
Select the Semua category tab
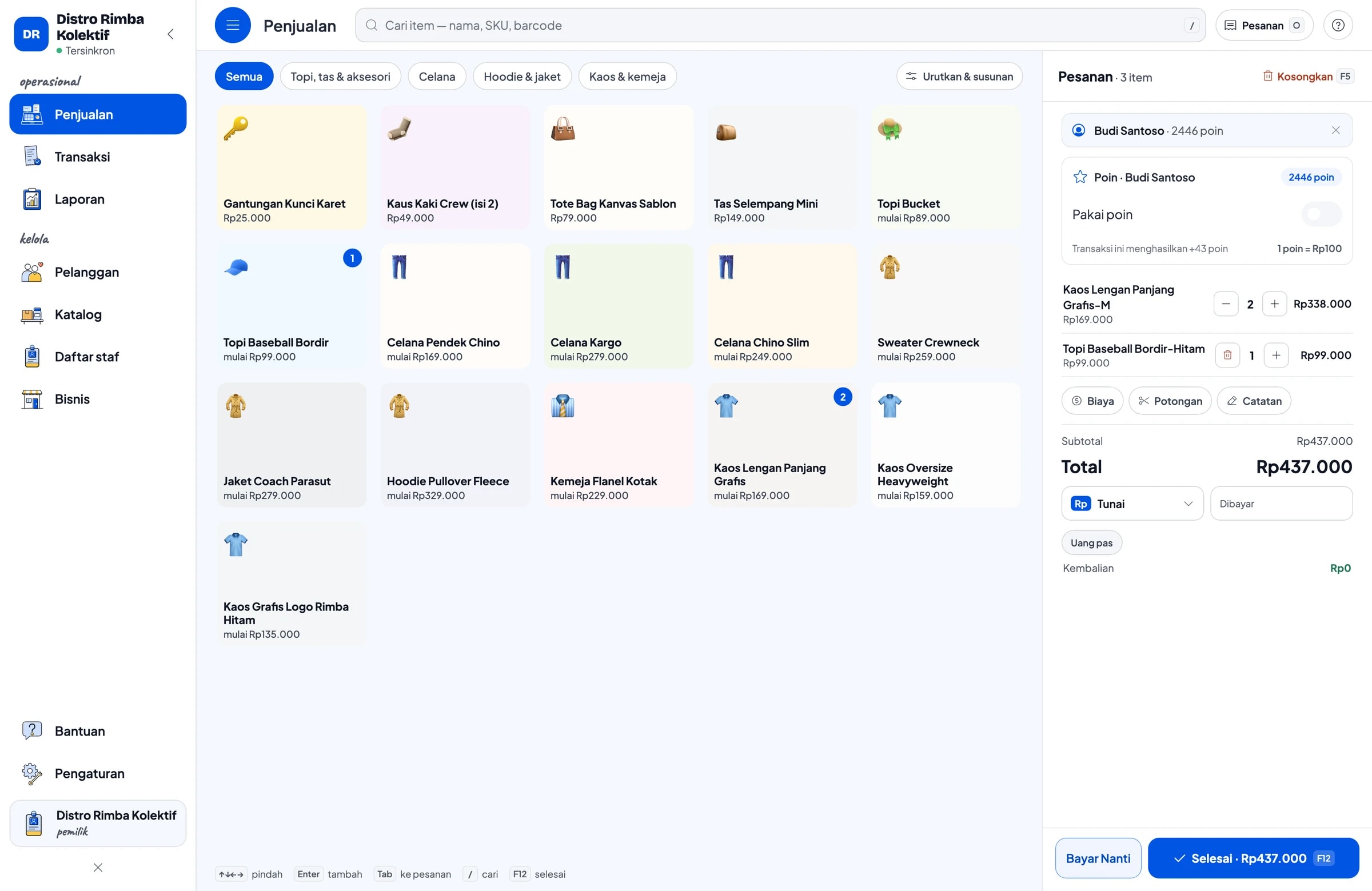(x=244, y=77)
